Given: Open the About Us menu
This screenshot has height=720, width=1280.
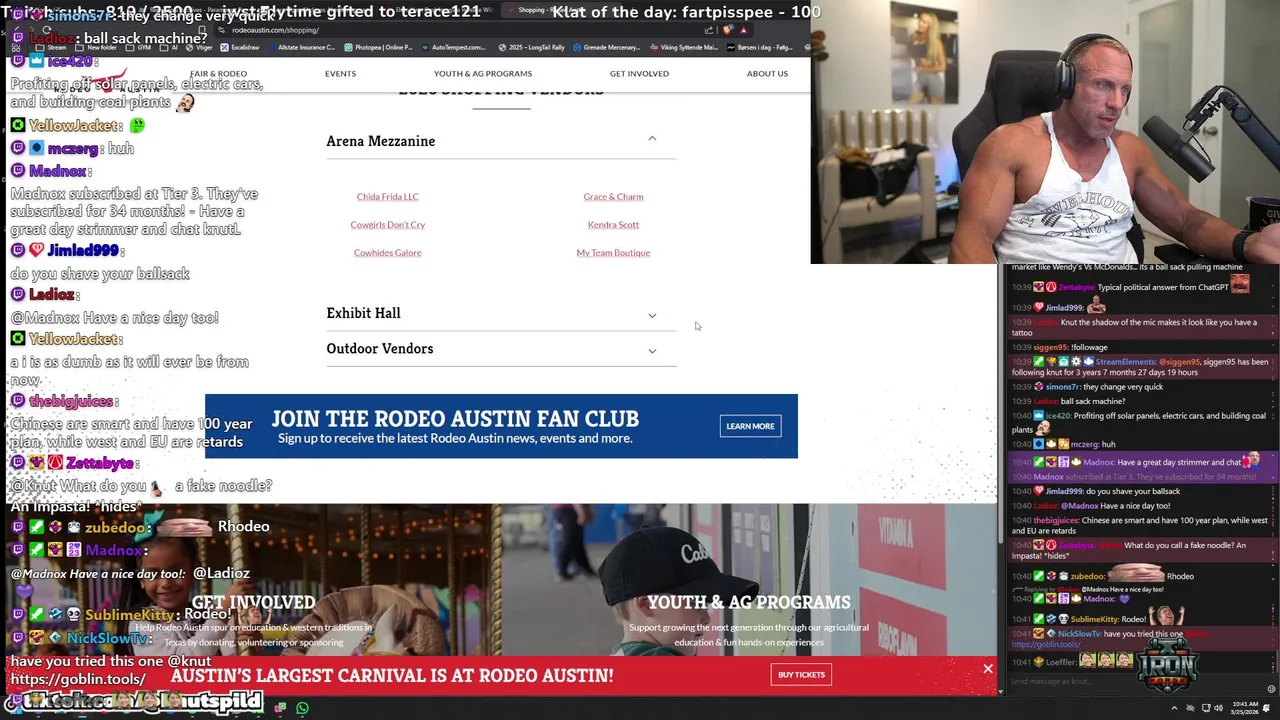Looking at the screenshot, I should coord(767,73).
